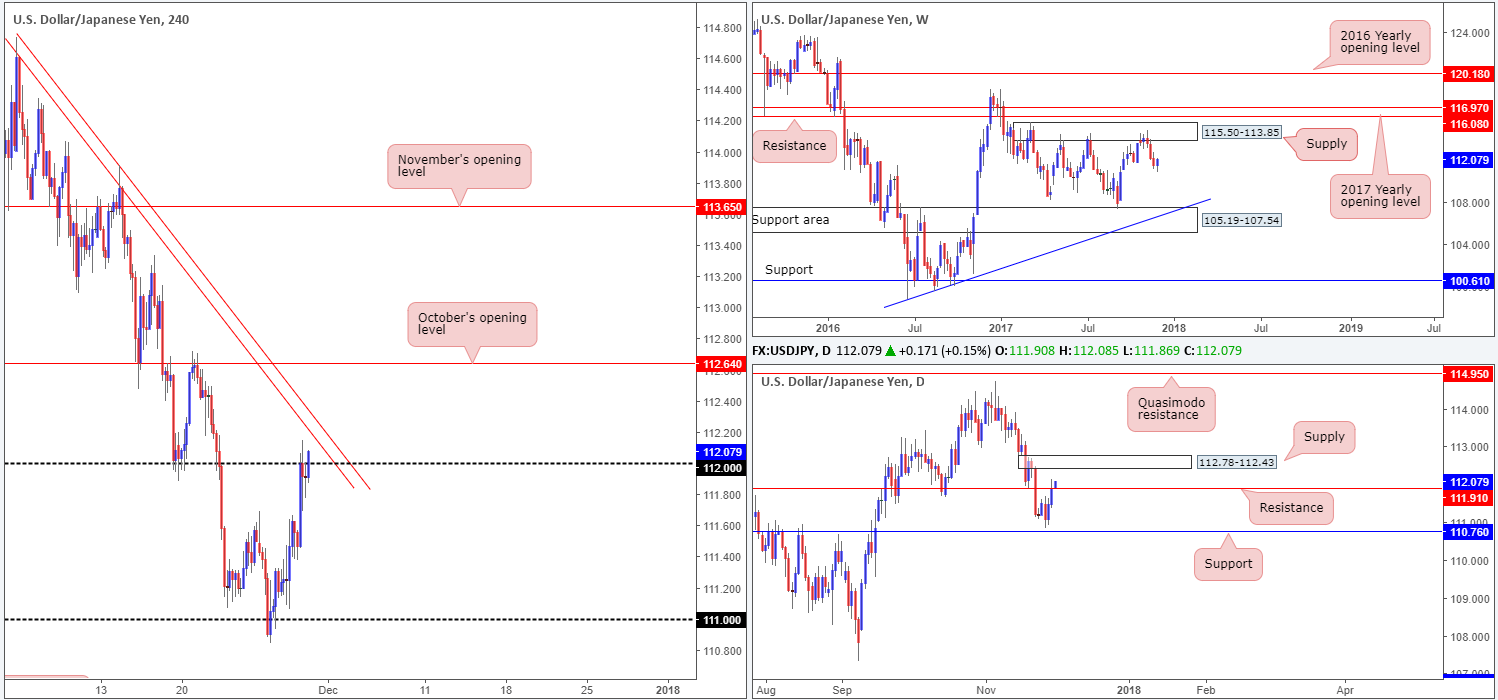Select the 111.910 resistance price label
The width and height of the screenshot is (1498, 700).
point(1470,497)
